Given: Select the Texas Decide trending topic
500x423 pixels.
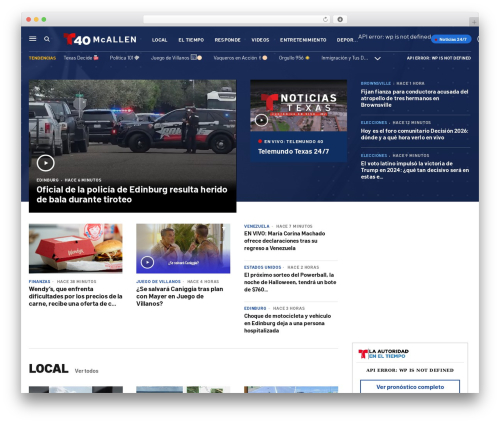Looking at the screenshot, I should (81, 58).
